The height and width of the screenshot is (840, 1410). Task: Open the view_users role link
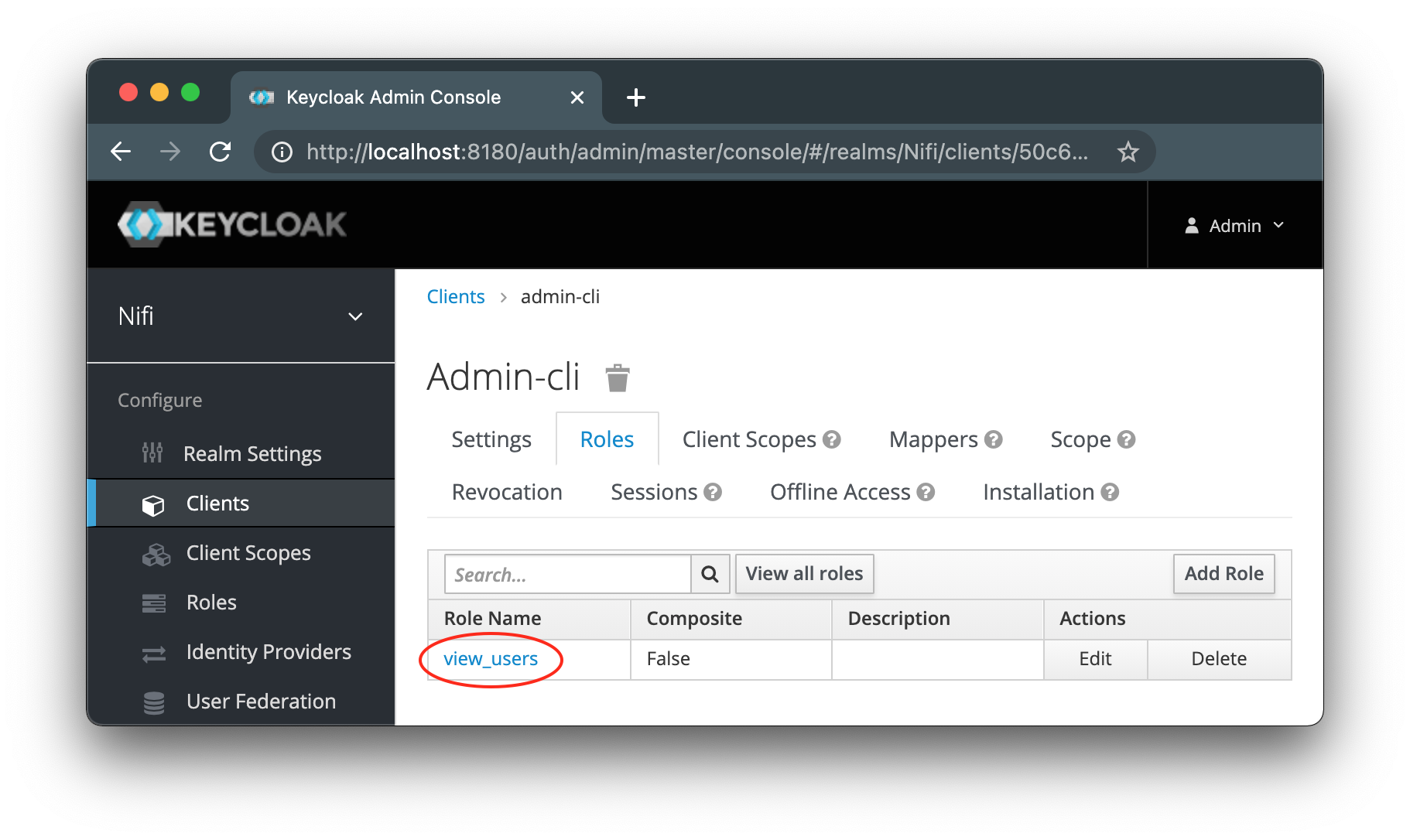click(491, 659)
